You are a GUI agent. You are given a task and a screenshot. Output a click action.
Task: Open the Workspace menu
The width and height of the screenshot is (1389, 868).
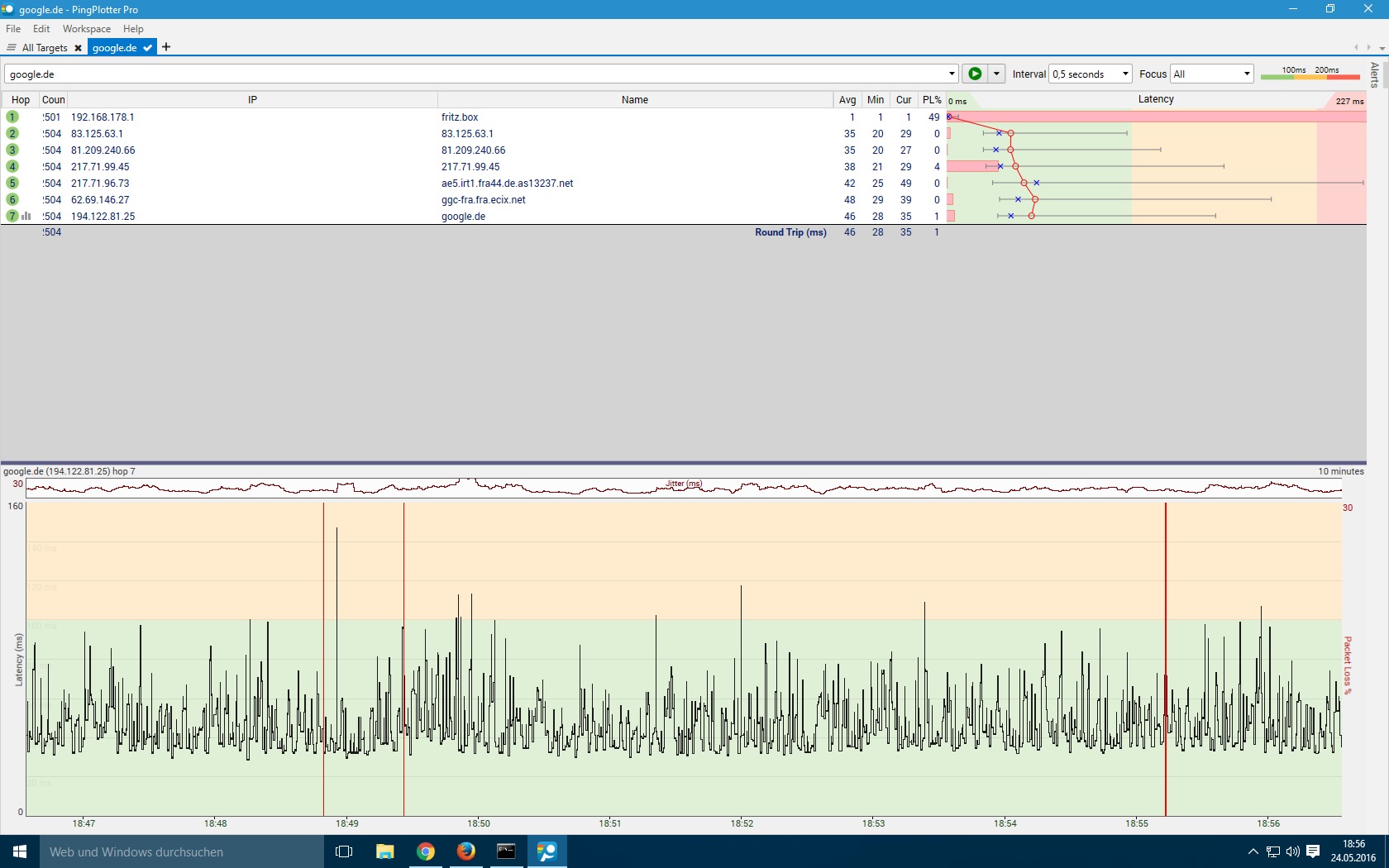[87, 29]
